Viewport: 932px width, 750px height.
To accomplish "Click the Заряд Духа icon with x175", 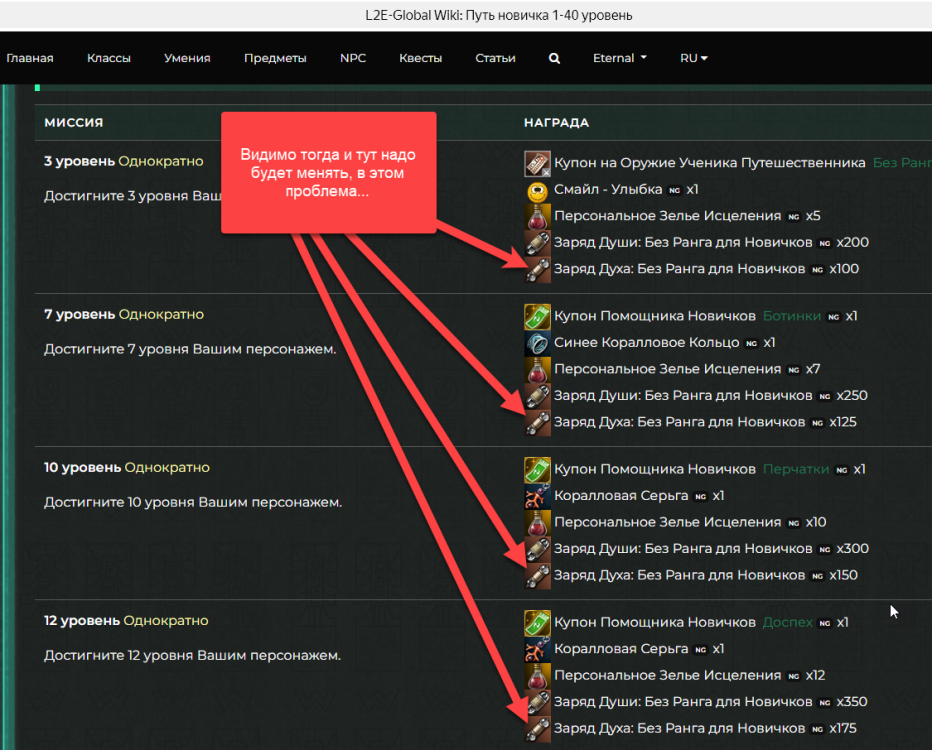I will 537,729.
